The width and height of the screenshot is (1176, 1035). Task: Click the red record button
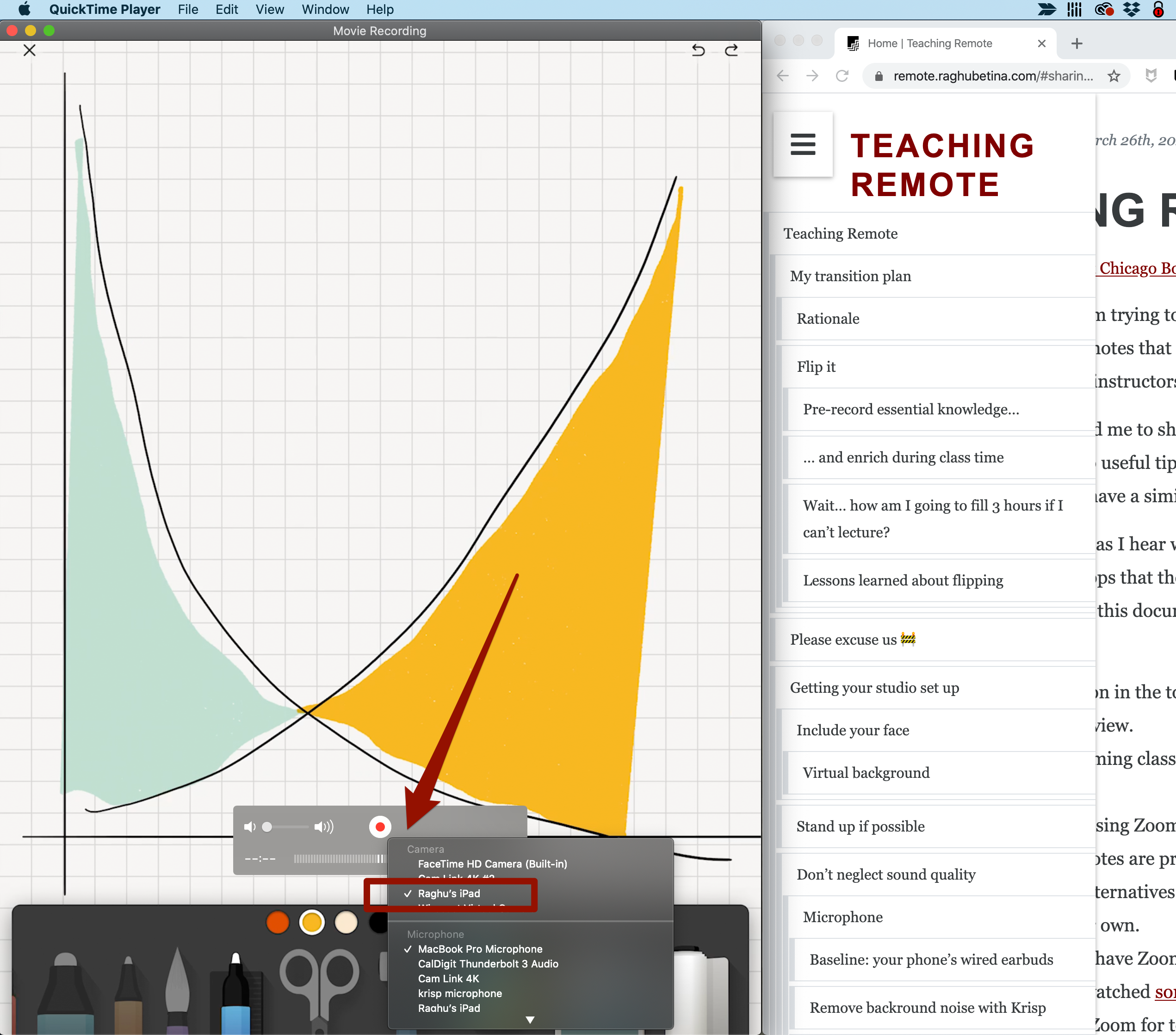[380, 827]
